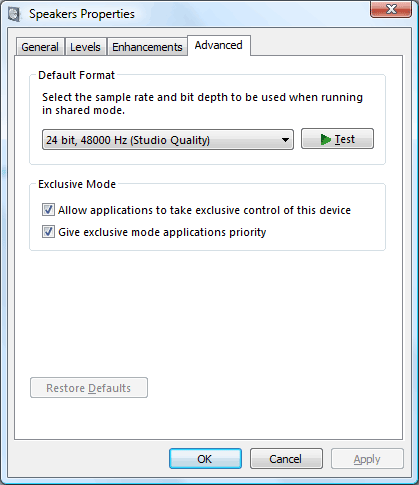The width and height of the screenshot is (419, 485).
Task: Click Restore Defaults button
Action: pyautogui.click(x=89, y=388)
